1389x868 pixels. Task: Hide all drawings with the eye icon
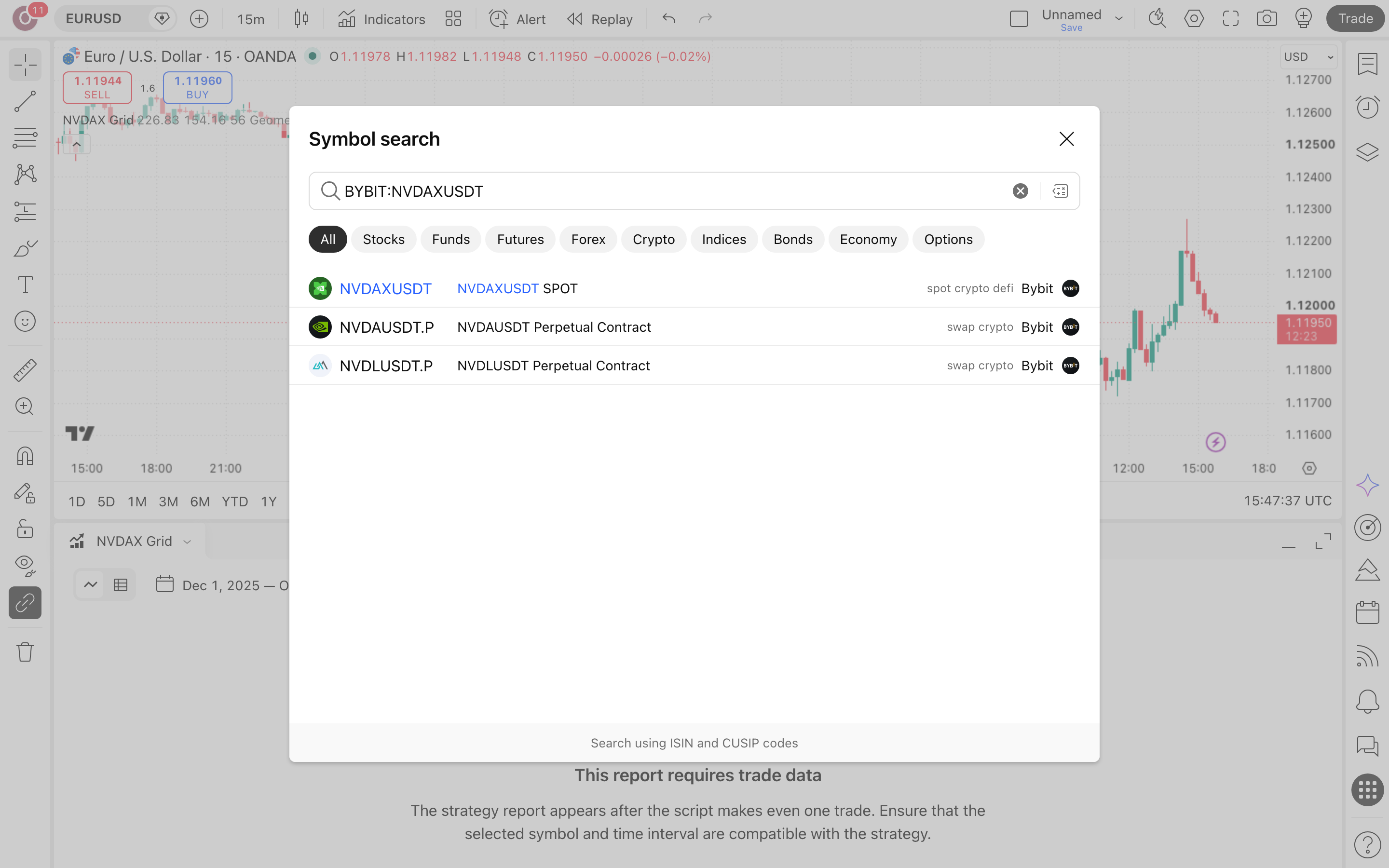25,566
